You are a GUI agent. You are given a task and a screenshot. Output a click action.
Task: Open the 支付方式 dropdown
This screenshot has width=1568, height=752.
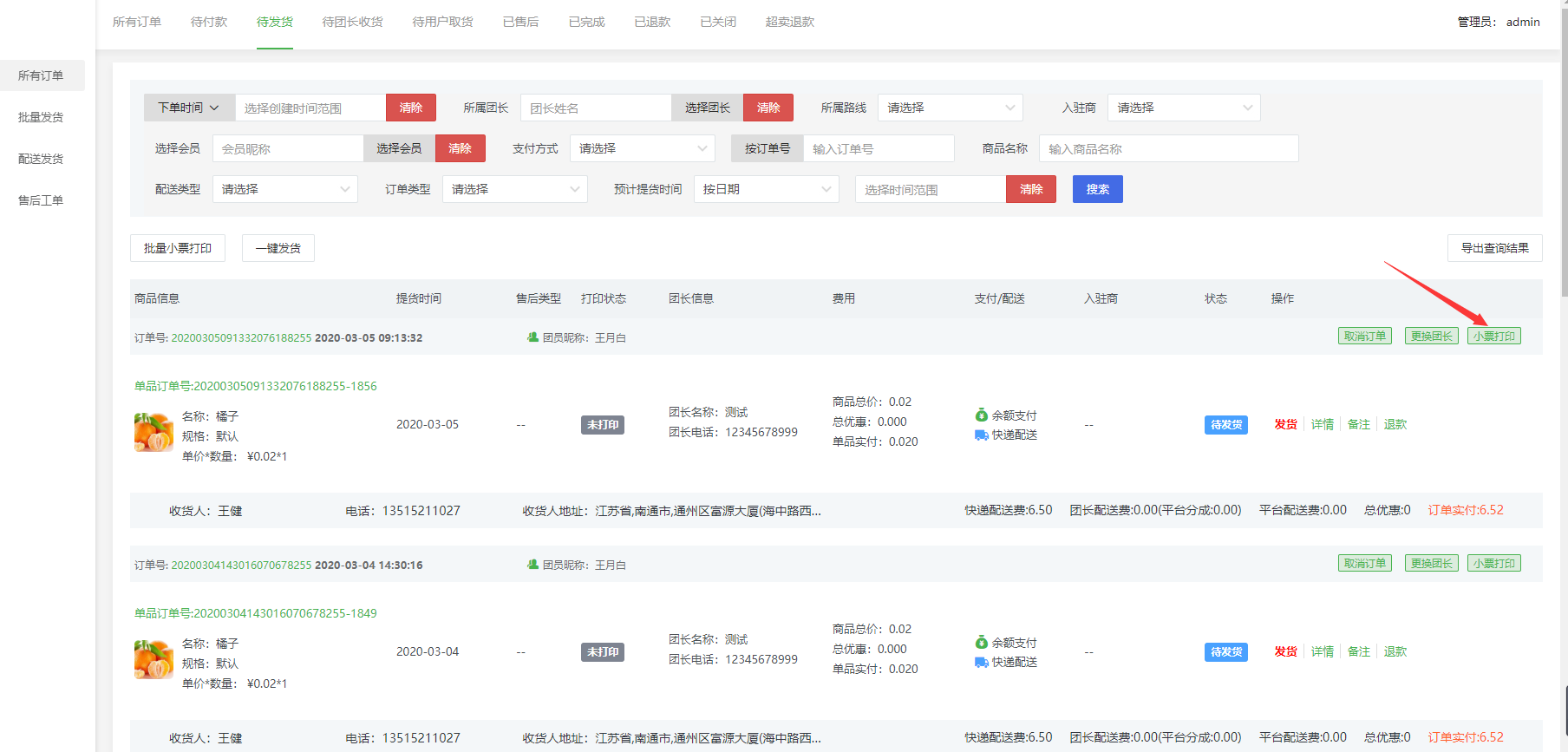(x=642, y=148)
